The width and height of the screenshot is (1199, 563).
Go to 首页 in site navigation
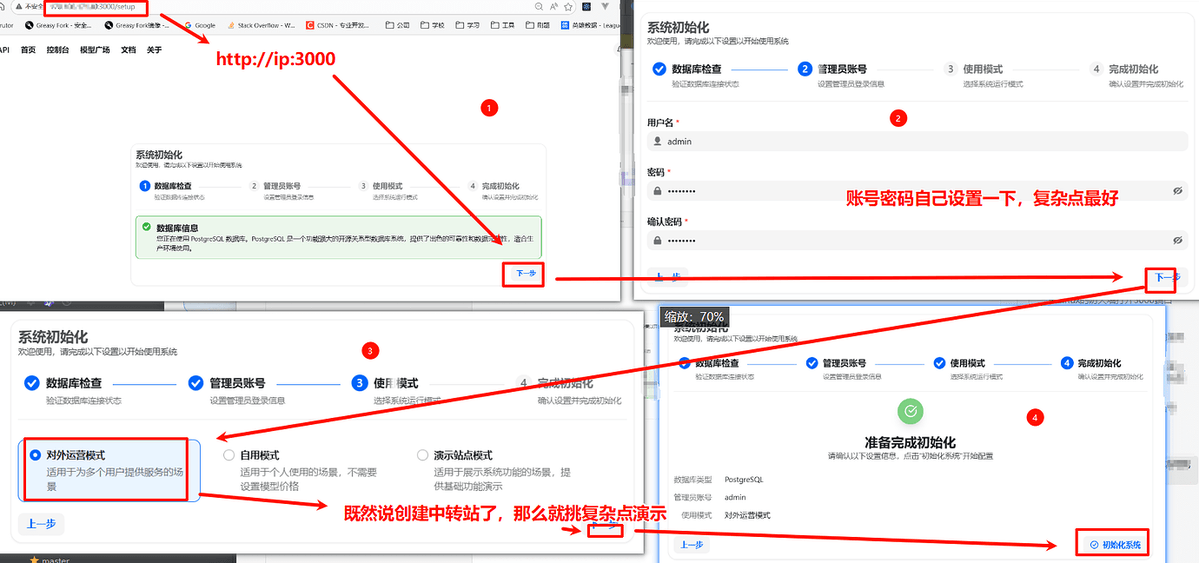28,50
